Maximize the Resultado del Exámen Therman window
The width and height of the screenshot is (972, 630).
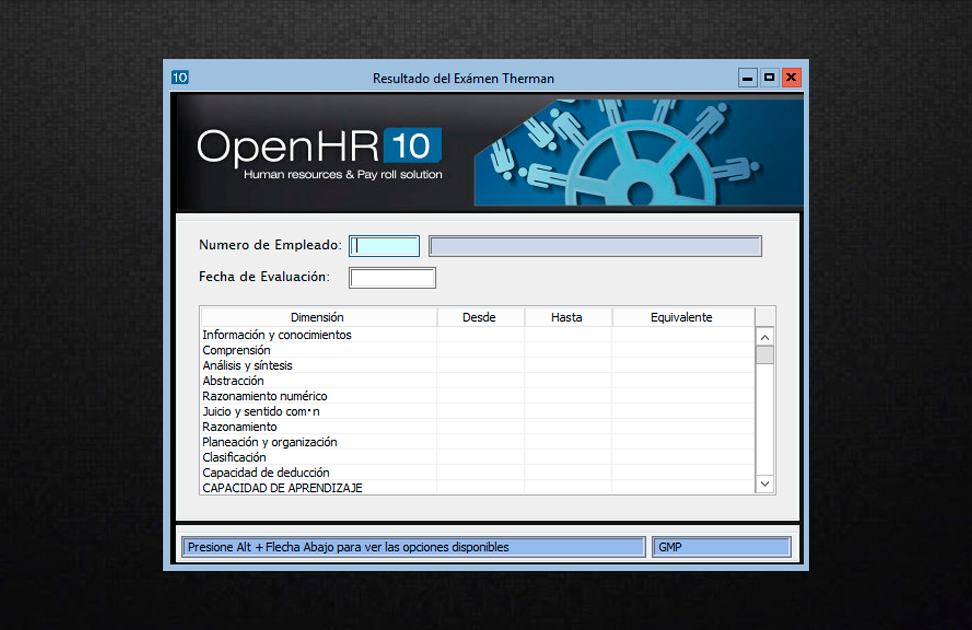click(769, 78)
